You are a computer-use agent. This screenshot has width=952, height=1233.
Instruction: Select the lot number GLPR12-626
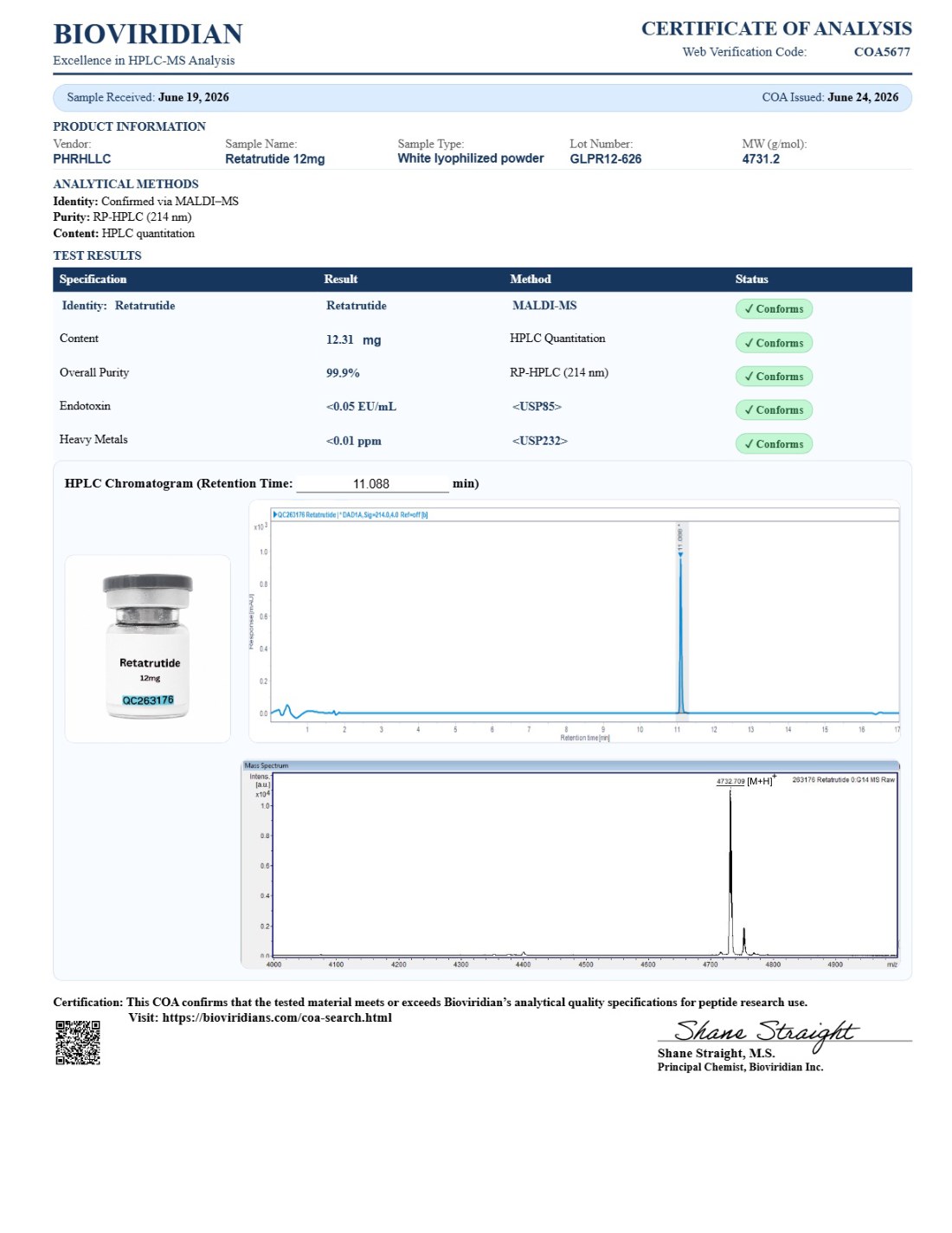point(606,159)
